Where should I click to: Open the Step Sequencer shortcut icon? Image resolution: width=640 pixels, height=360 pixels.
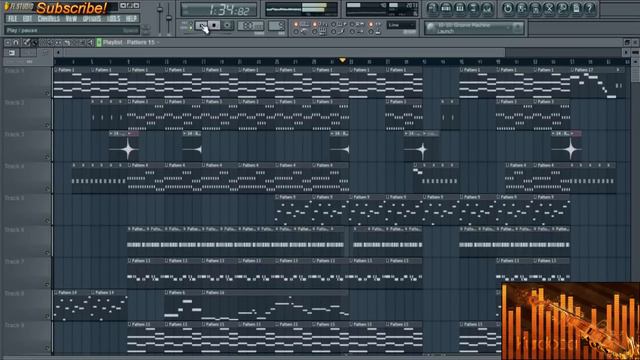446,9
